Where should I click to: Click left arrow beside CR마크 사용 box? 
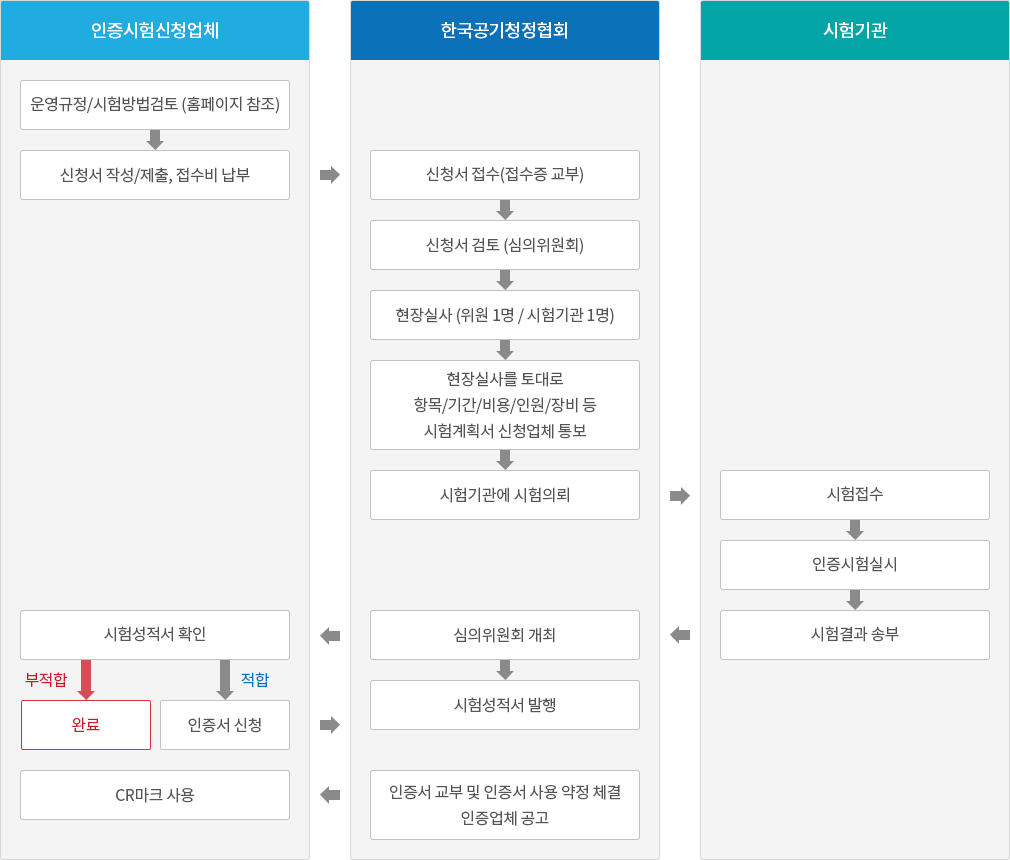(x=330, y=795)
